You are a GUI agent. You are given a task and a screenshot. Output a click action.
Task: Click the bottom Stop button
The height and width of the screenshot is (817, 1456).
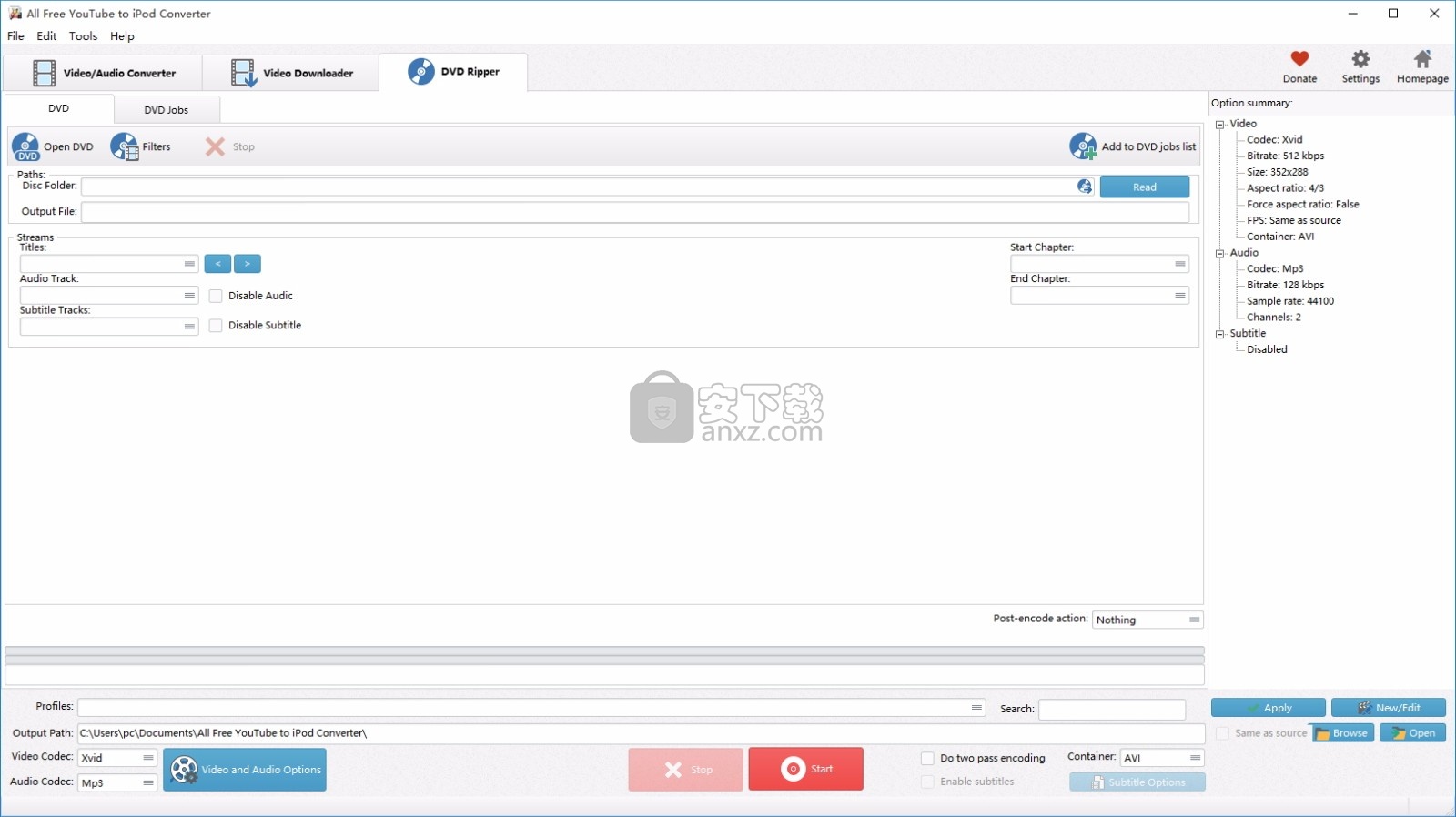point(686,770)
